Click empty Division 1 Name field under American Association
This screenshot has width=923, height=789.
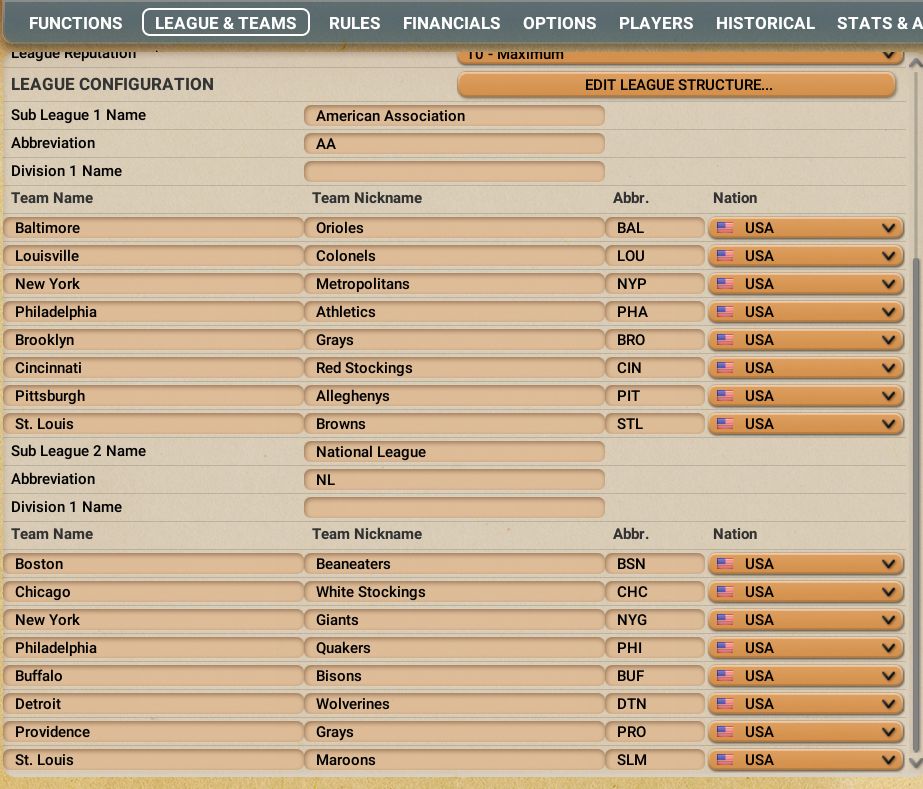click(454, 171)
